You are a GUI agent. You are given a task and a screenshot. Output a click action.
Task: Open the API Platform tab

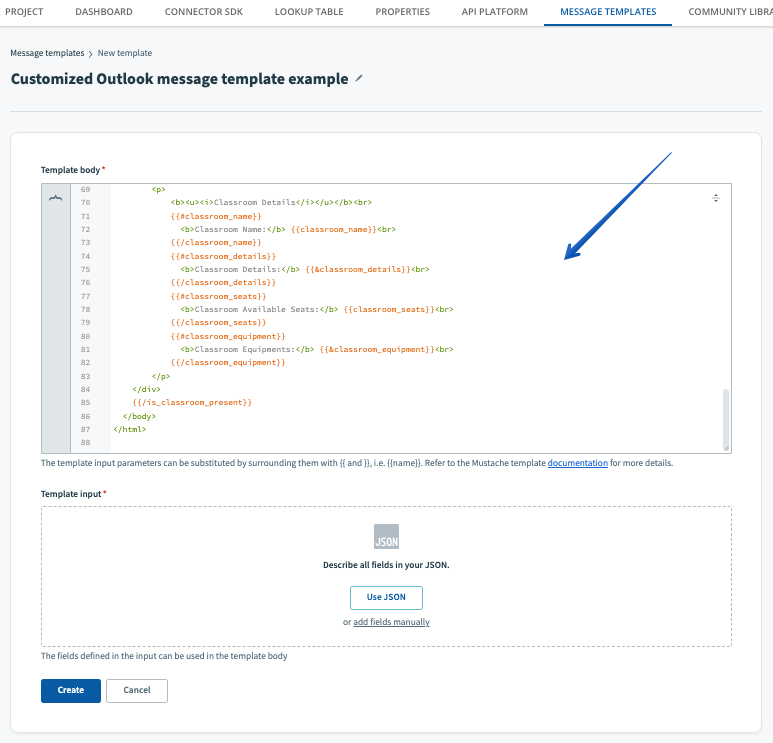pos(495,12)
